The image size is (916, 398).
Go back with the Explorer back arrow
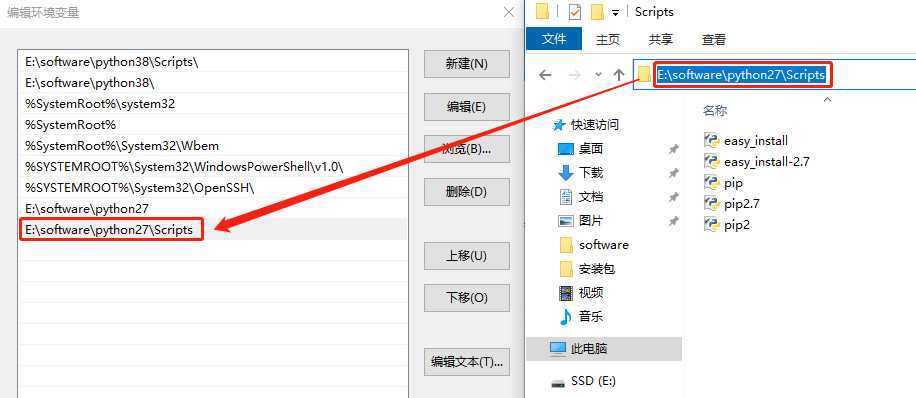pyautogui.click(x=544, y=75)
